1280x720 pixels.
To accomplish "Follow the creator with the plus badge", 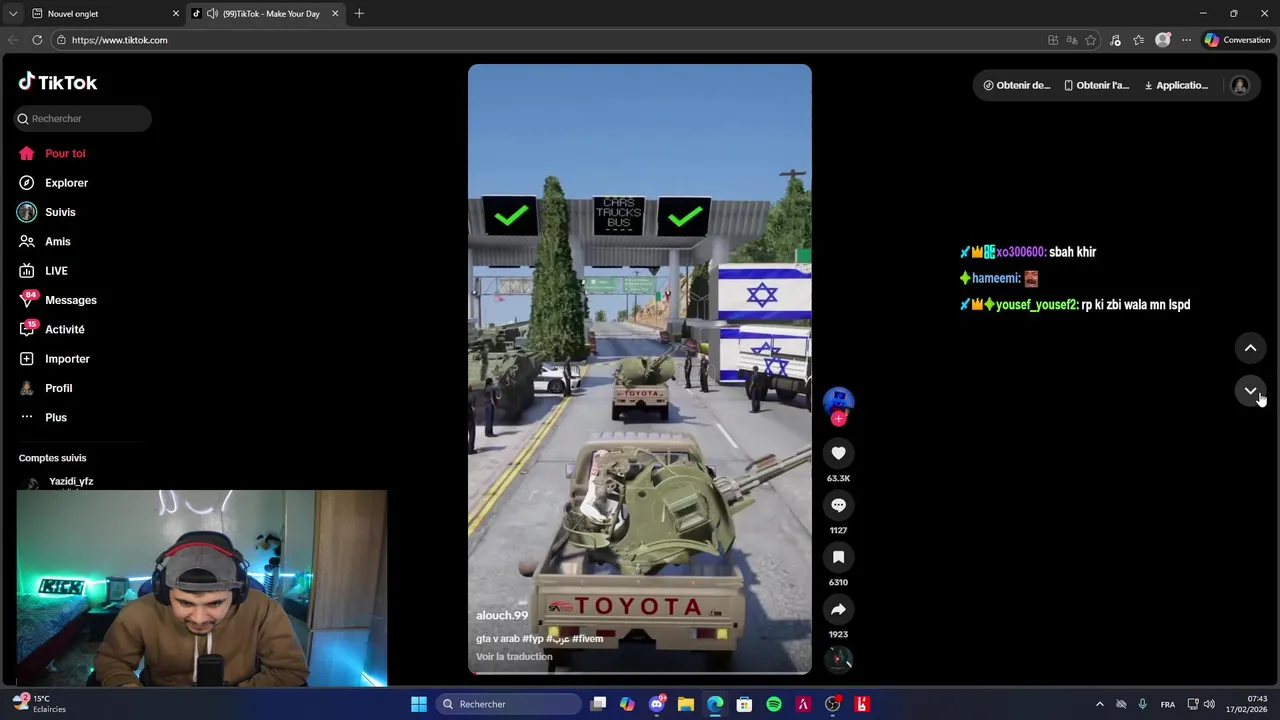I will tap(838, 419).
